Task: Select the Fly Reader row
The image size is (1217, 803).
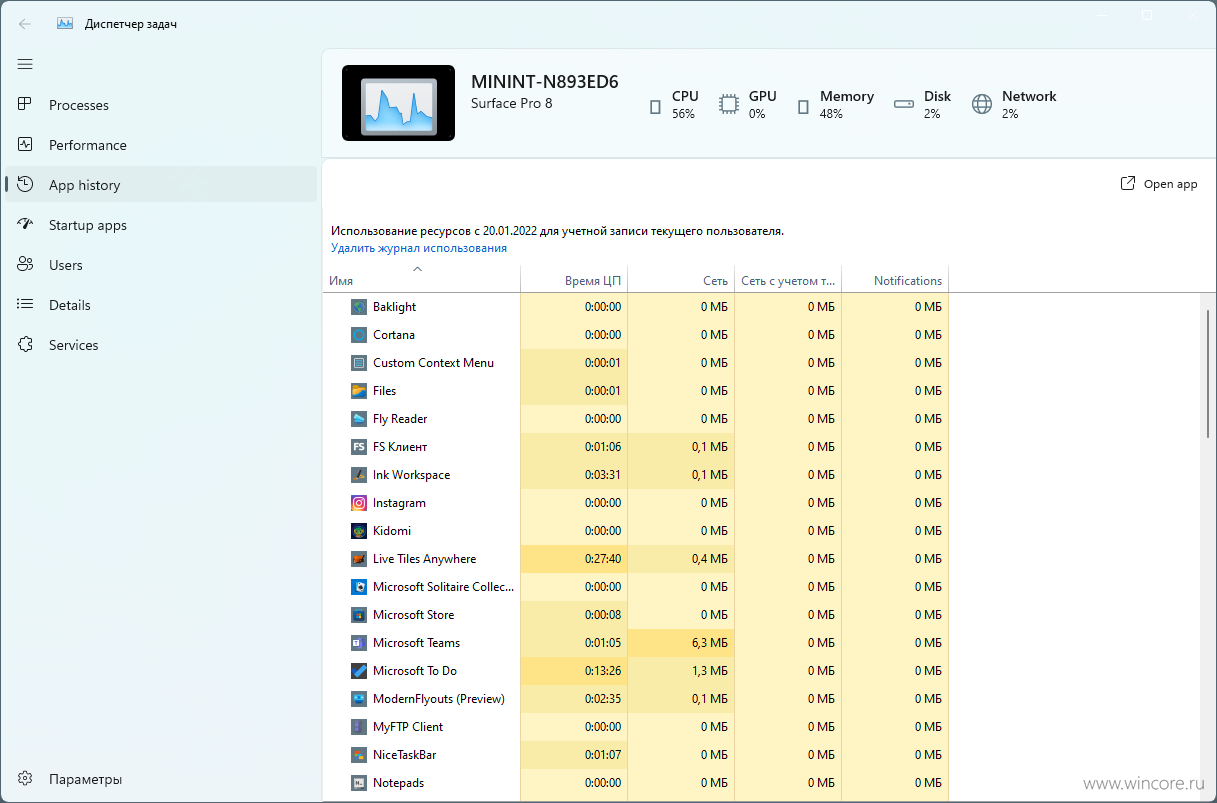Action: (635, 419)
